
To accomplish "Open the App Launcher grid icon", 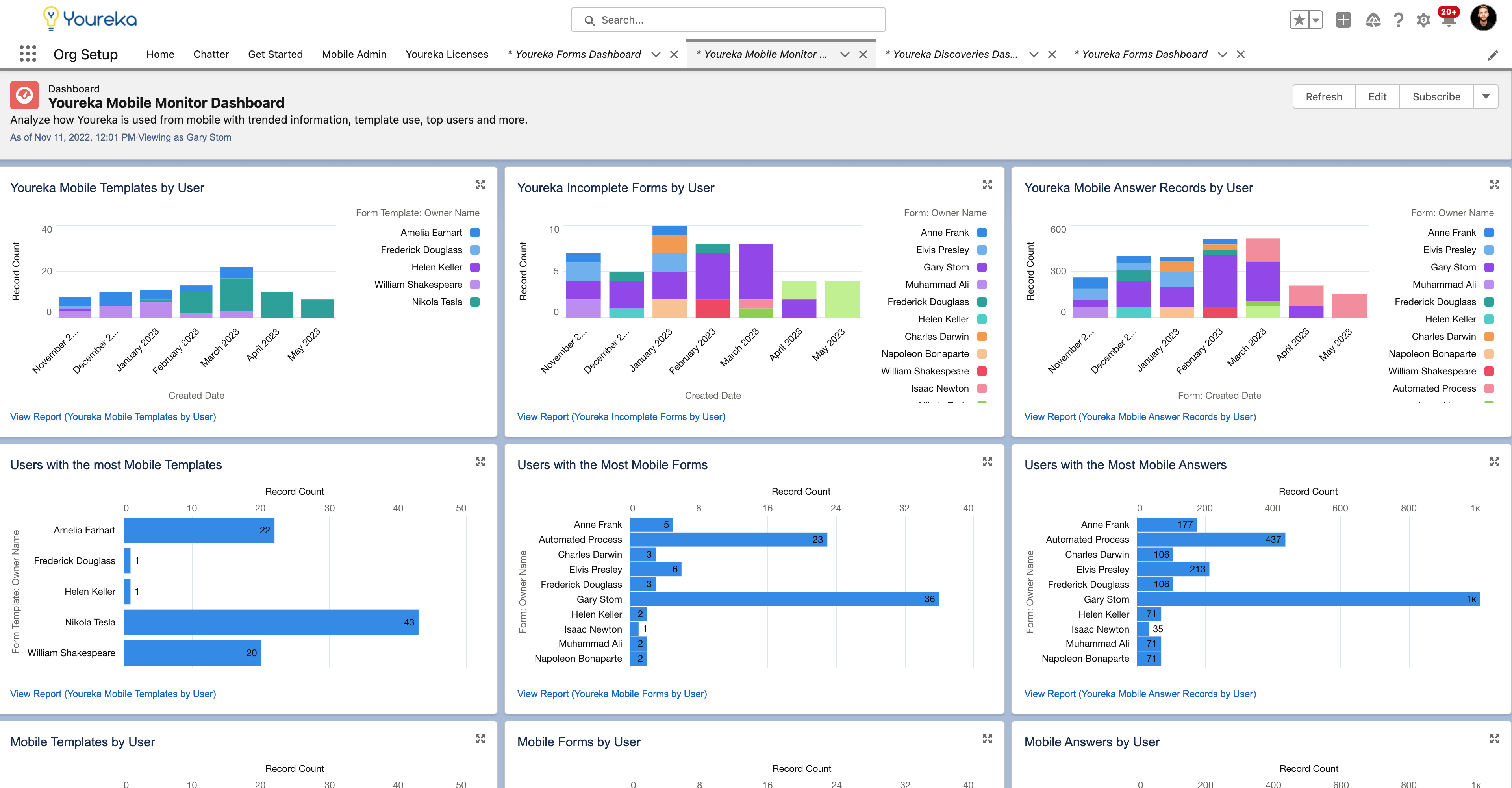I will click(28, 54).
